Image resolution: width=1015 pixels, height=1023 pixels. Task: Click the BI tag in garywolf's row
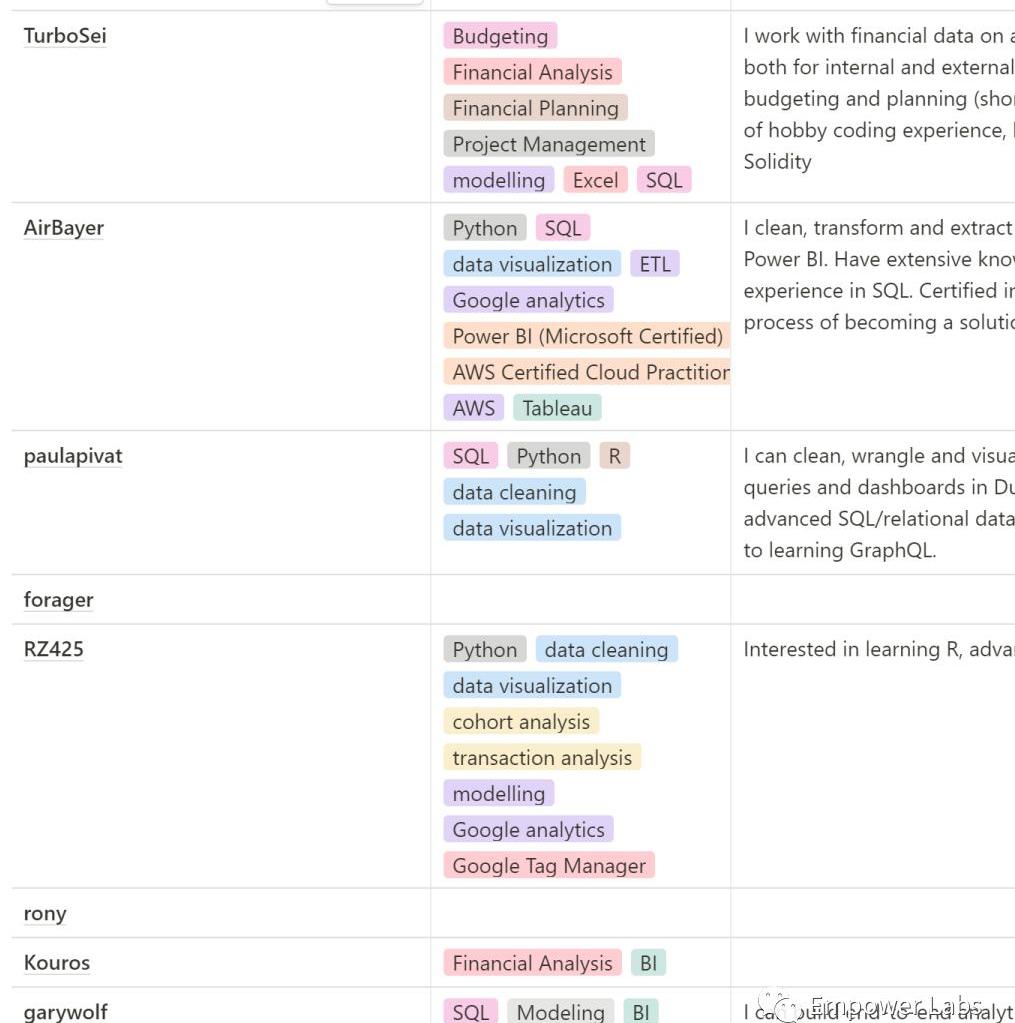pyautogui.click(x=641, y=1011)
